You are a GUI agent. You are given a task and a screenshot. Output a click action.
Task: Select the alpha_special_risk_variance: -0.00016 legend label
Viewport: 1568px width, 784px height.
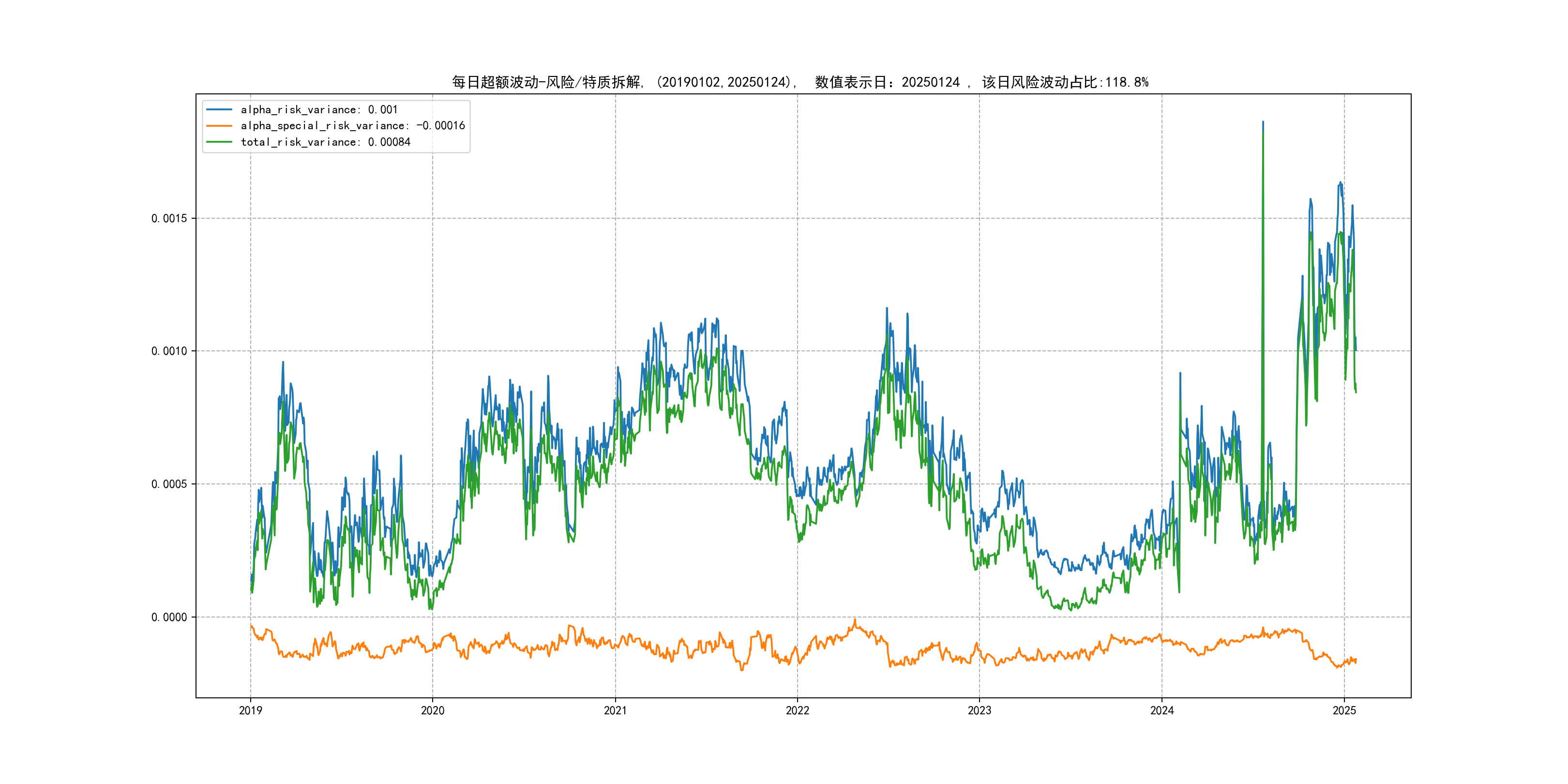point(352,126)
